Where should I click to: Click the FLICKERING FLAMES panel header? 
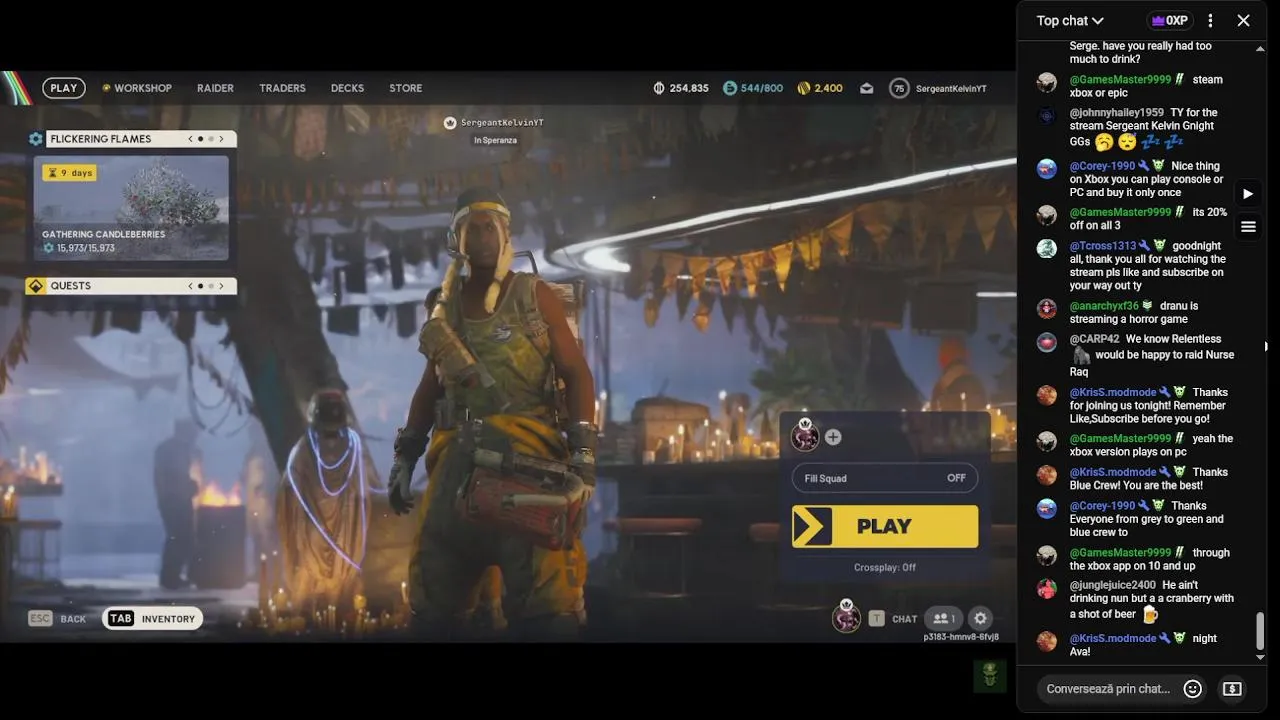coord(131,139)
